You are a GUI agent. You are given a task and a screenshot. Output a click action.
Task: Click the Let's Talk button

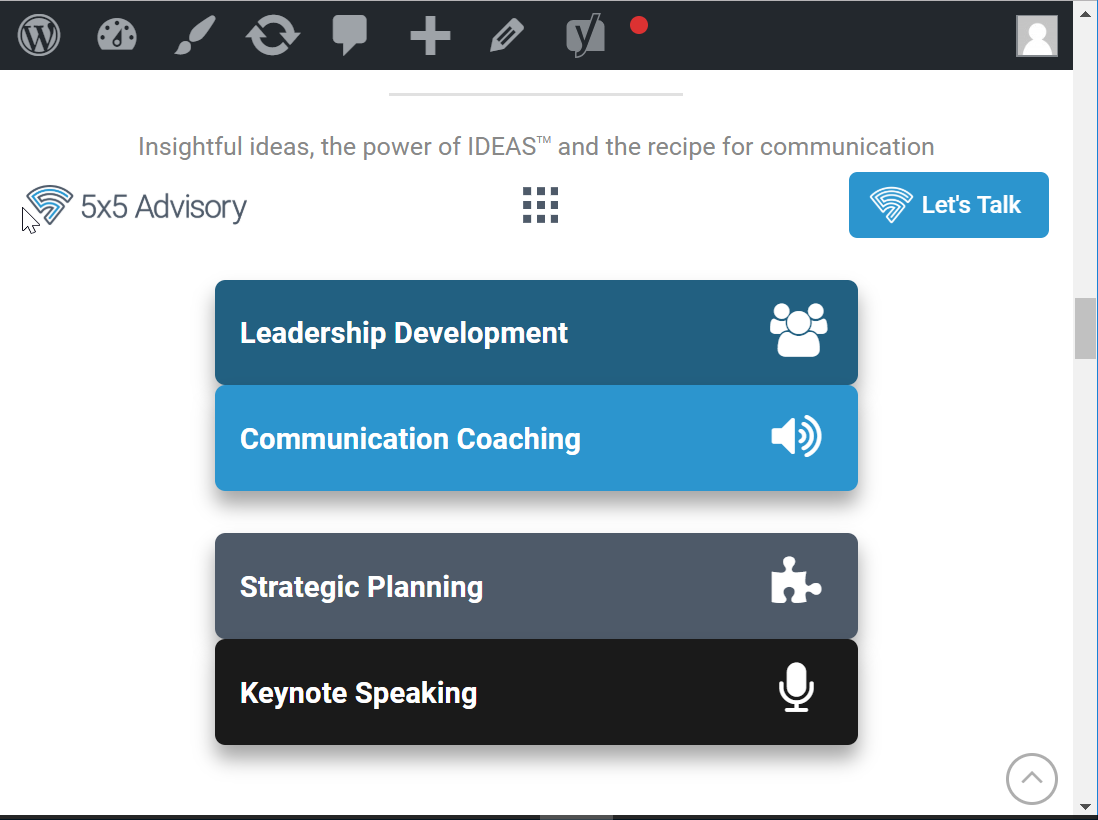coord(948,205)
